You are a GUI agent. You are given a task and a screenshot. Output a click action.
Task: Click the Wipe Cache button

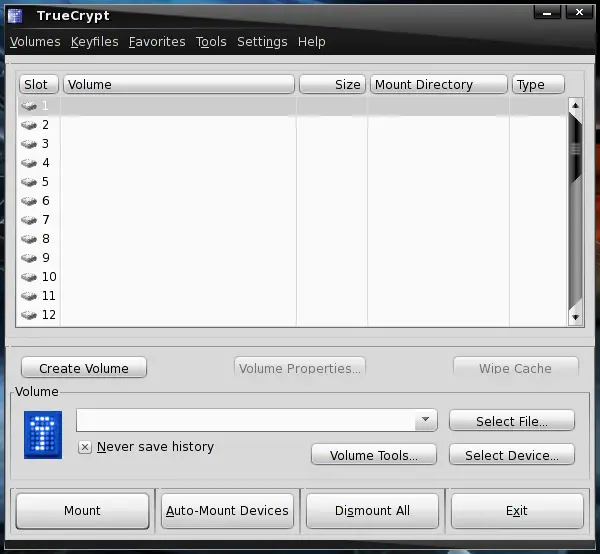[x=515, y=368]
